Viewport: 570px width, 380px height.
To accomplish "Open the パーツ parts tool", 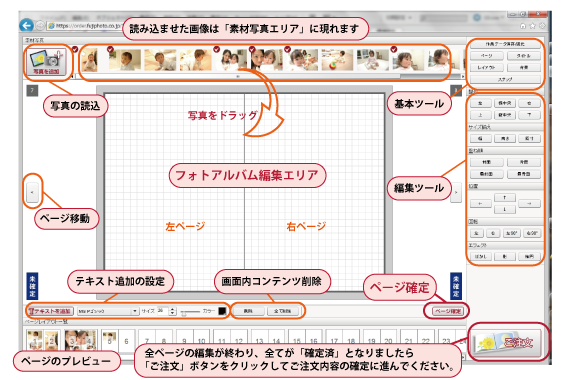I will pos(486,56).
